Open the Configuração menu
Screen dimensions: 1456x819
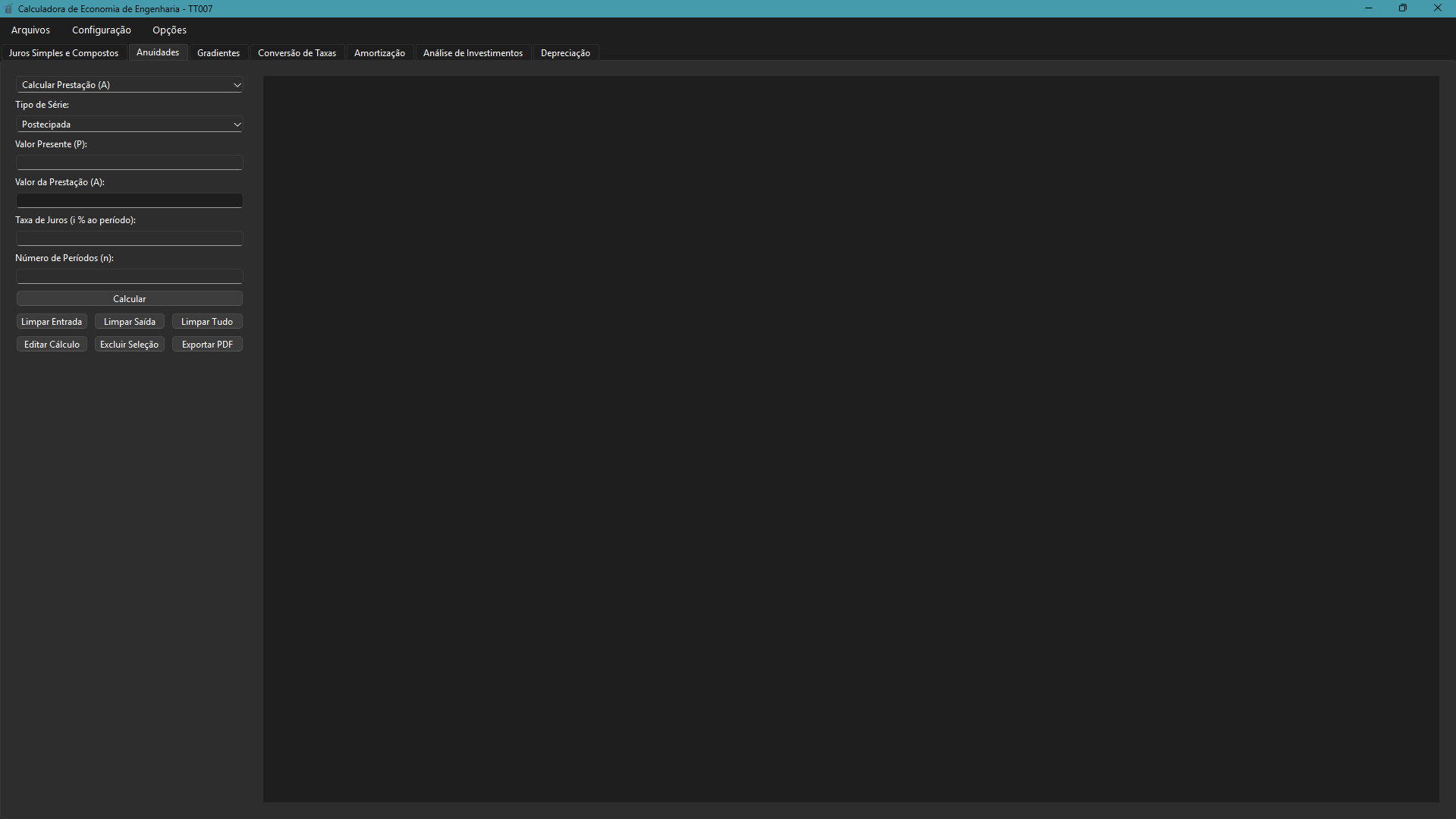(102, 30)
